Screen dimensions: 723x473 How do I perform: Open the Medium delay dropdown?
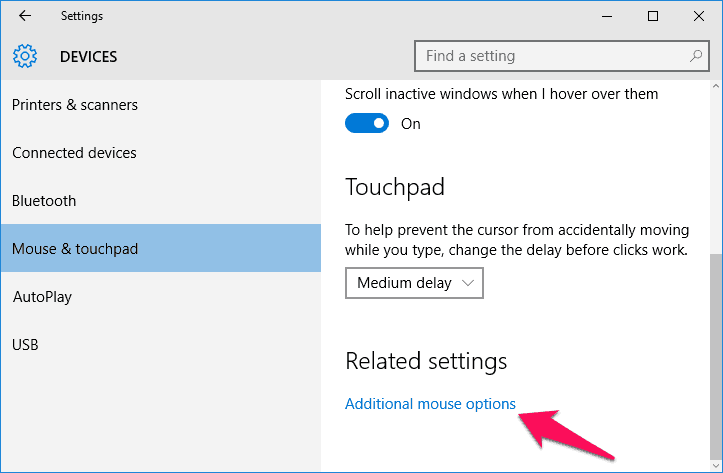tap(414, 283)
